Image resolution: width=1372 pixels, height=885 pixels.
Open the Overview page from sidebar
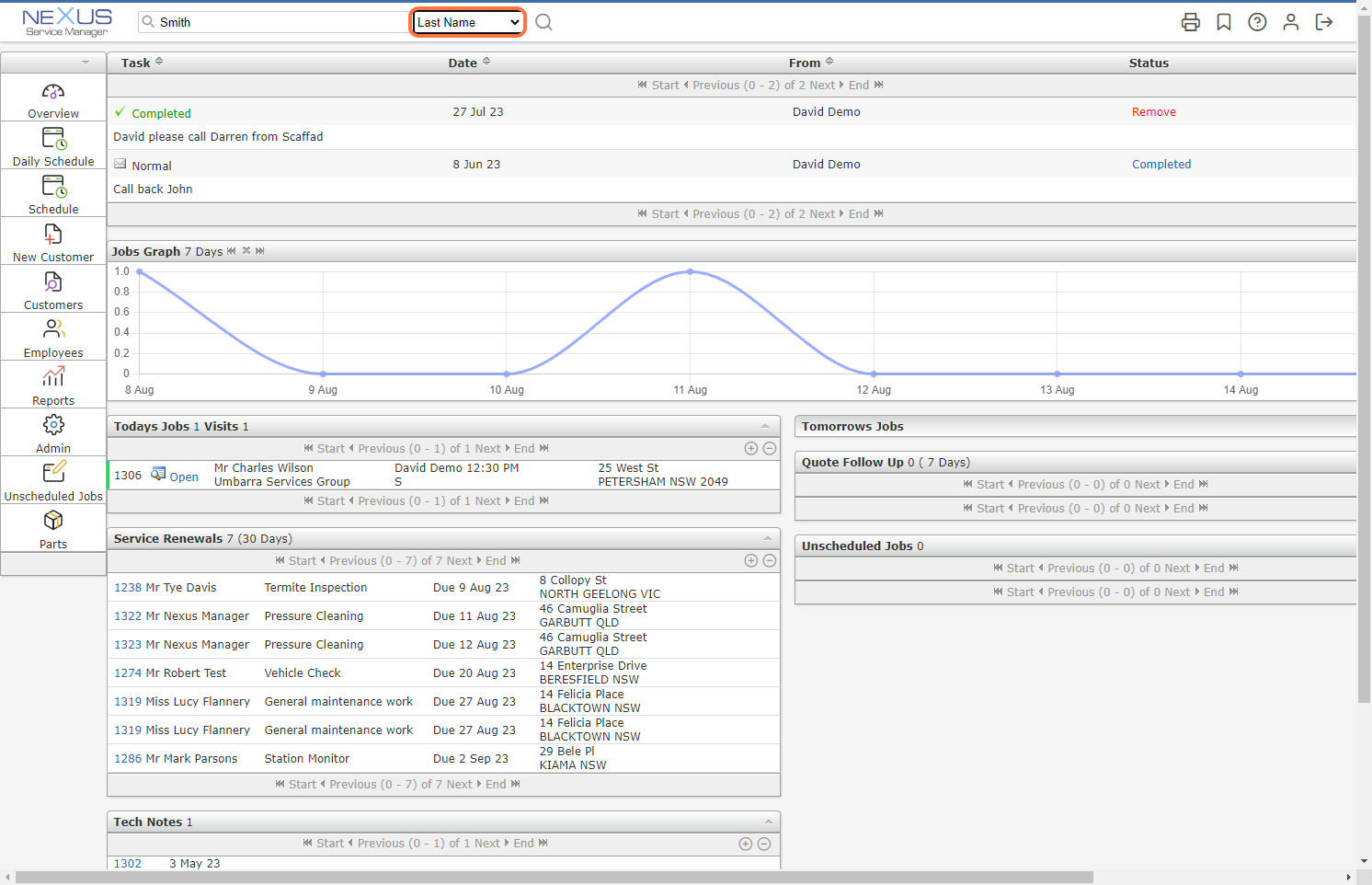53,100
